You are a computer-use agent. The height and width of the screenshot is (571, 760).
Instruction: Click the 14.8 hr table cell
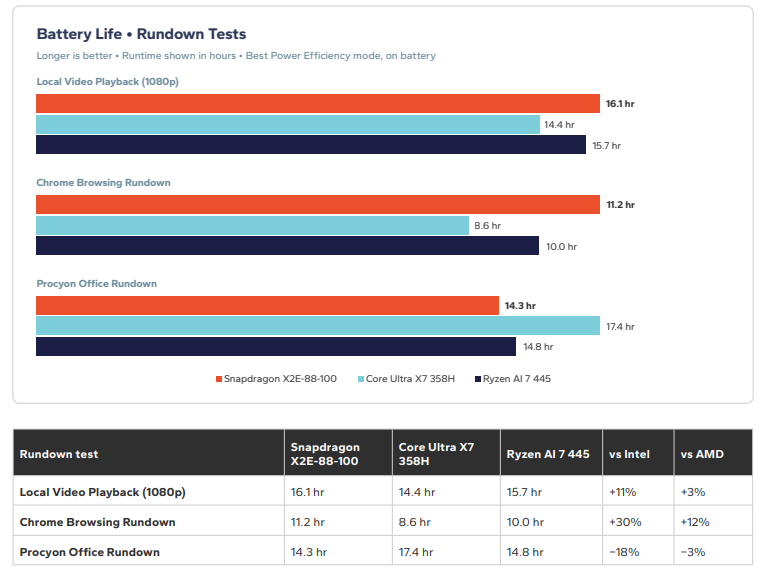(x=552, y=550)
